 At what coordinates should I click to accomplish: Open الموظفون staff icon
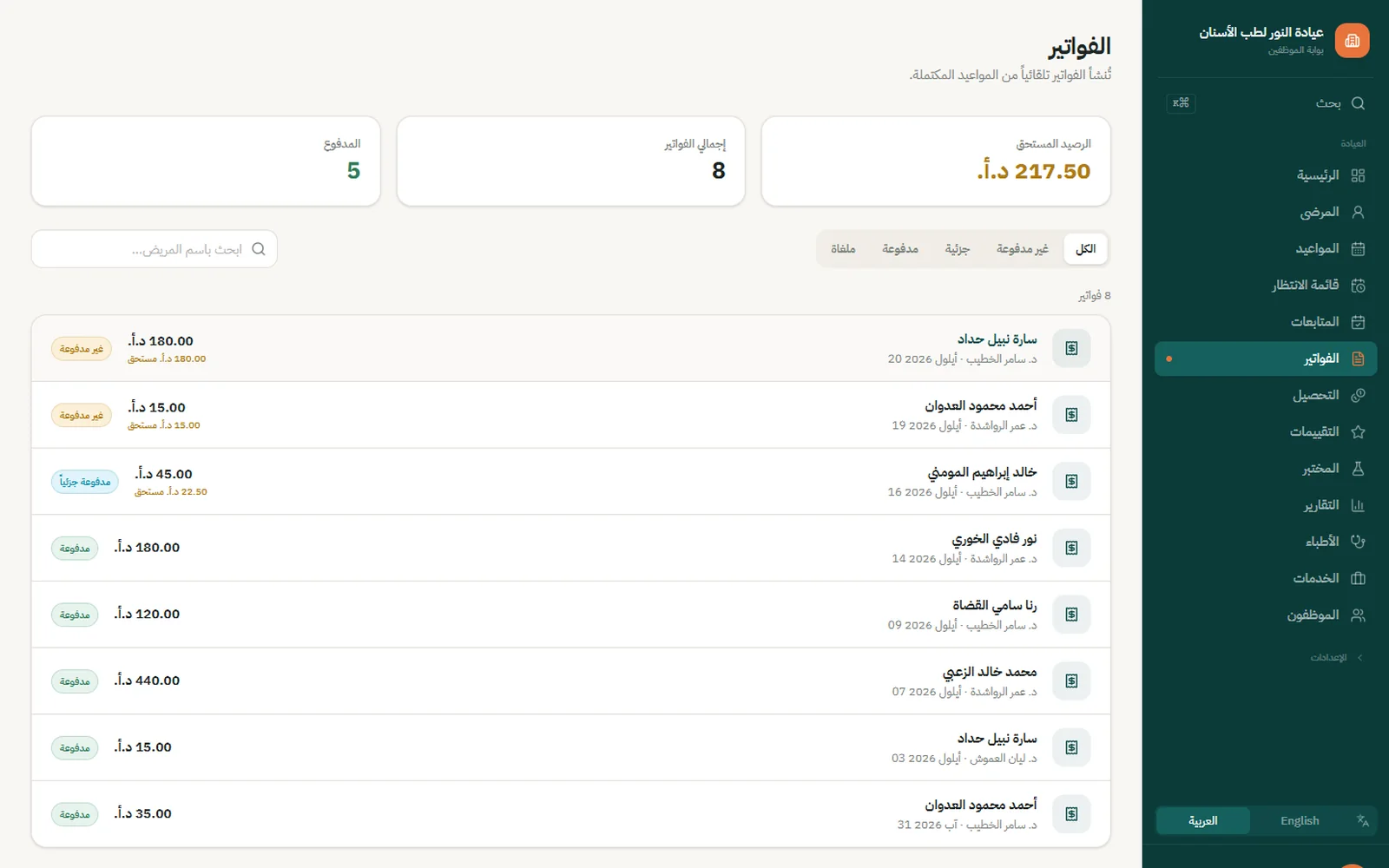click(x=1359, y=615)
